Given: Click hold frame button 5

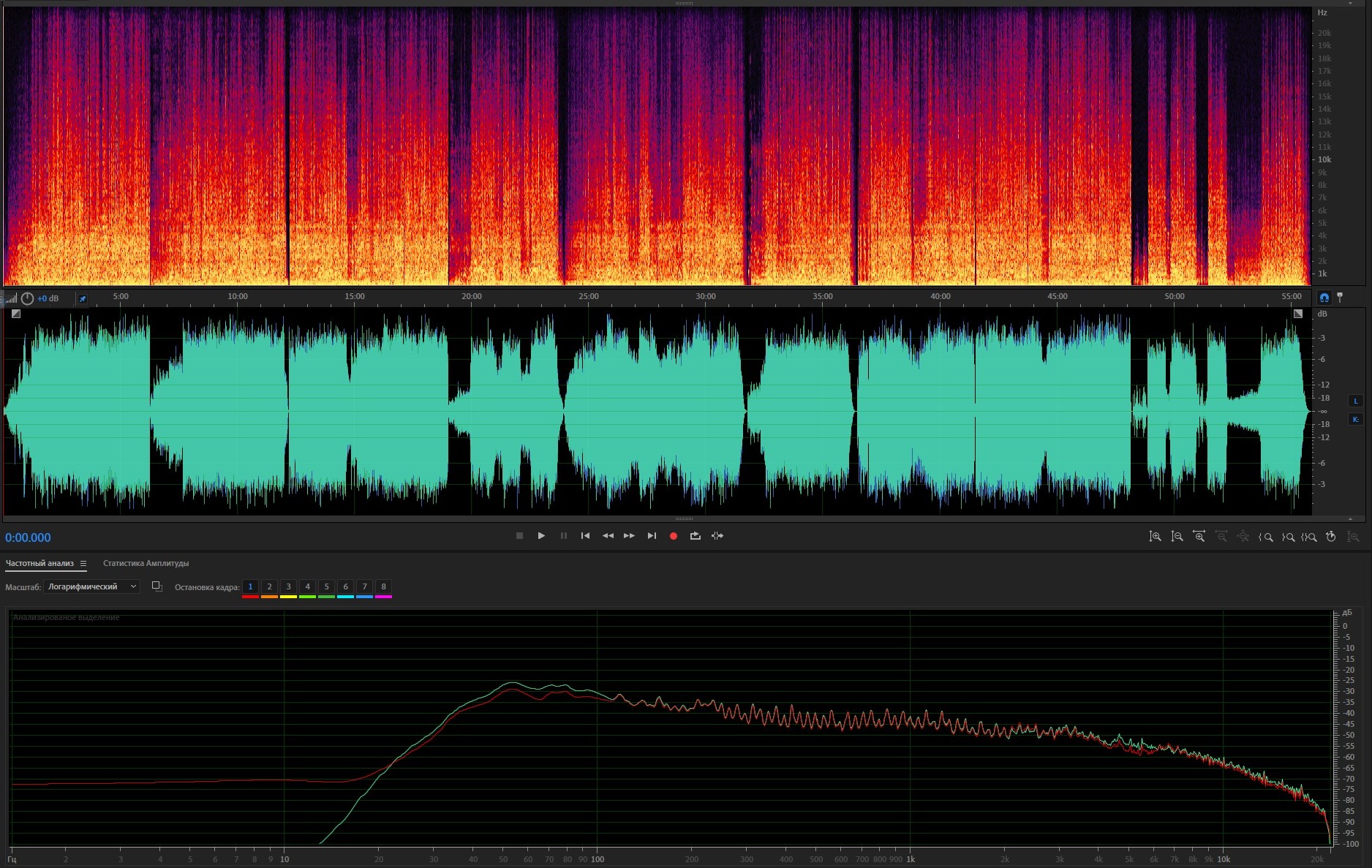Looking at the screenshot, I should pos(326,586).
